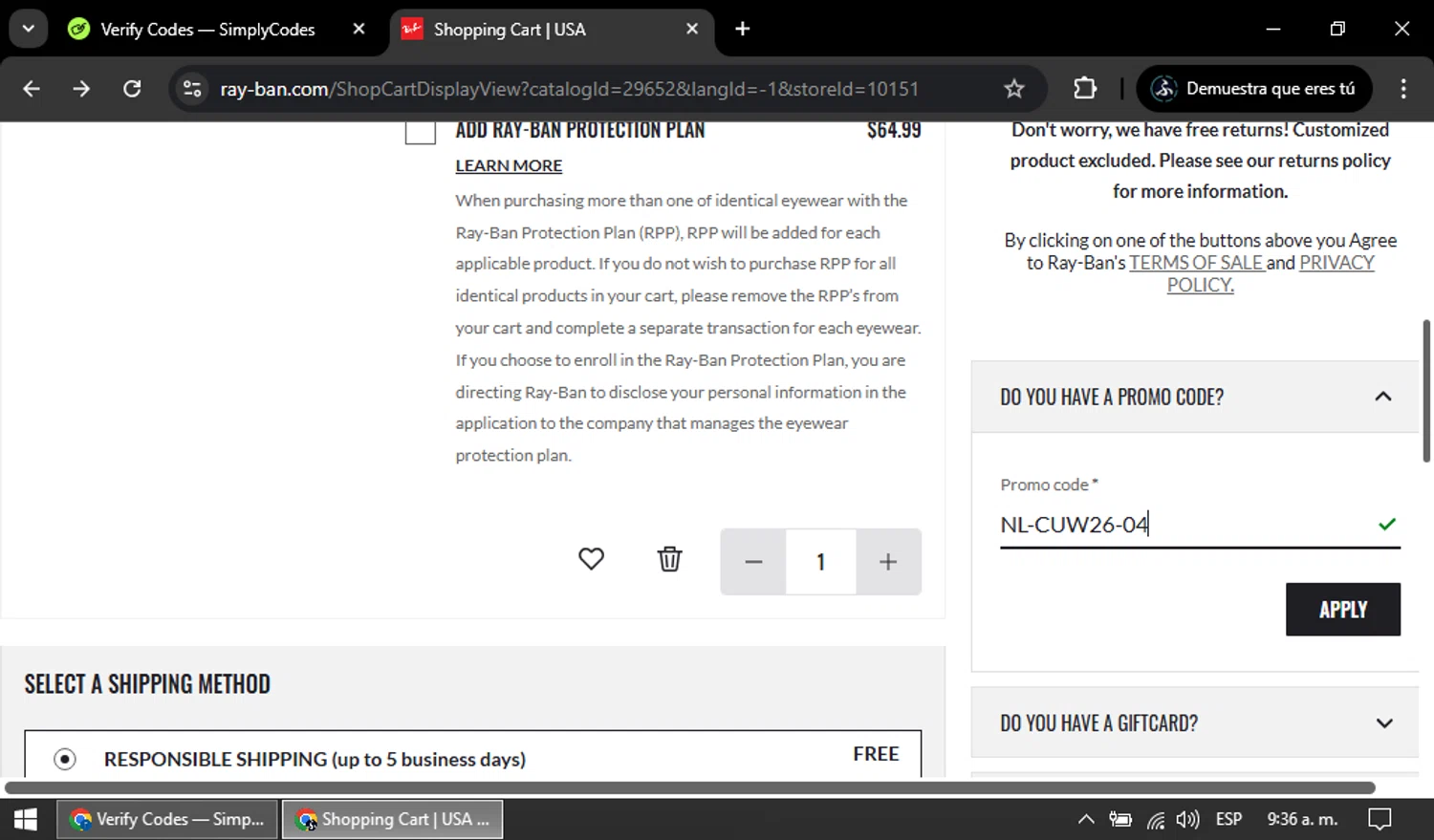Increase quantity with plus button
This screenshot has height=840, width=1434.
coord(888,562)
